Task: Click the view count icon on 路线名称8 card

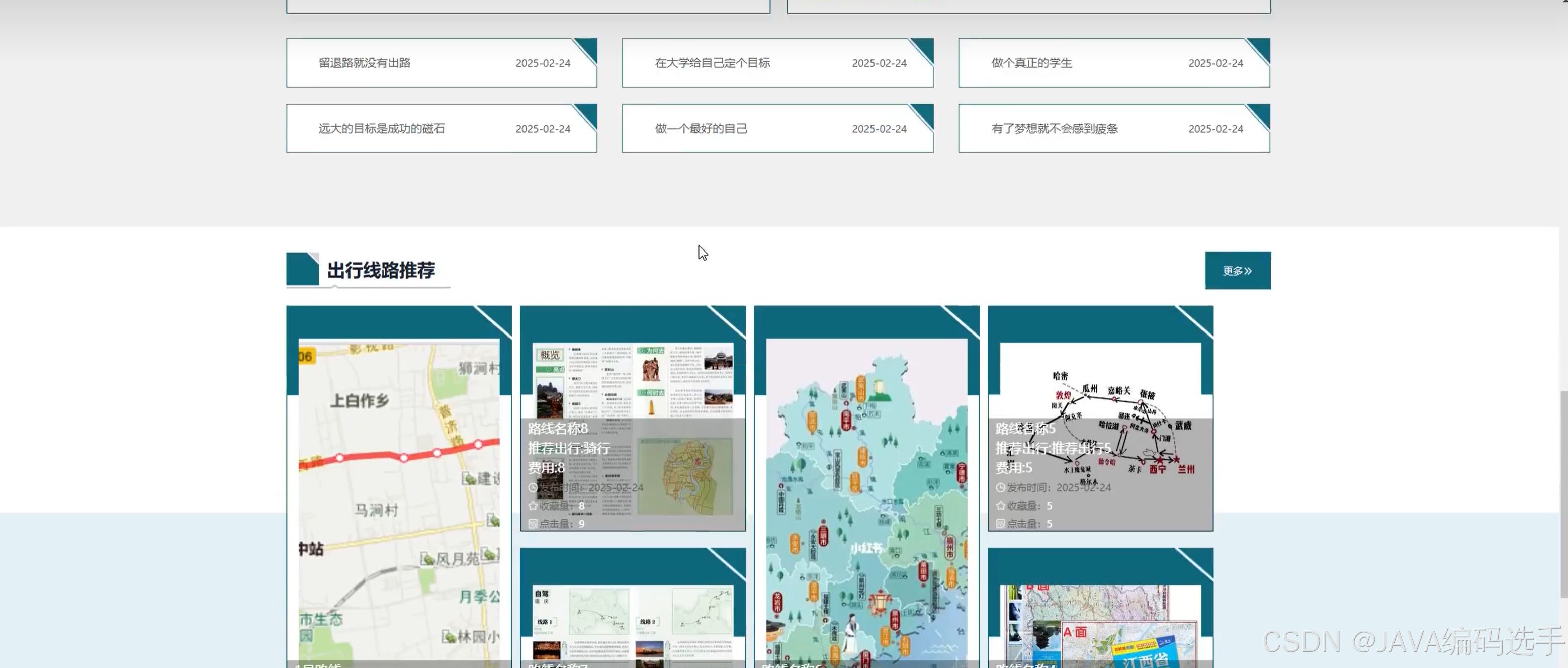Action: coord(533,524)
